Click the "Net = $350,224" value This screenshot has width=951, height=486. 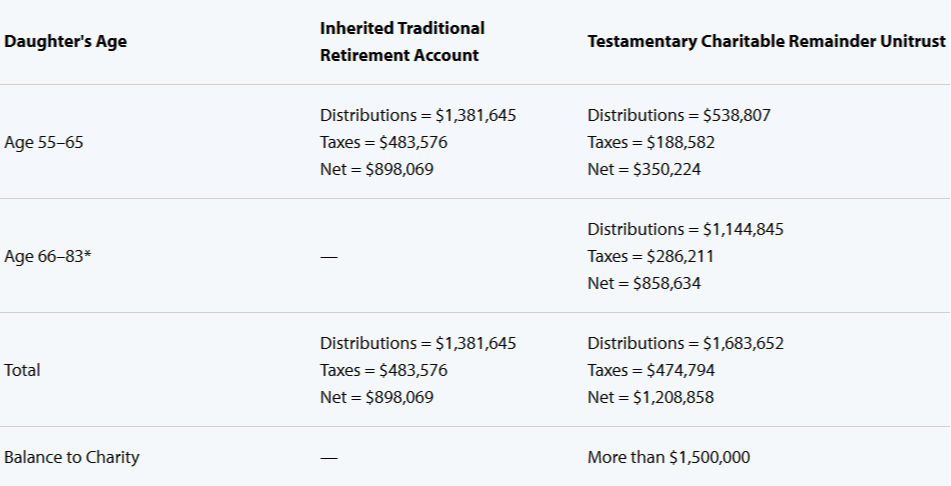pyautogui.click(x=644, y=169)
